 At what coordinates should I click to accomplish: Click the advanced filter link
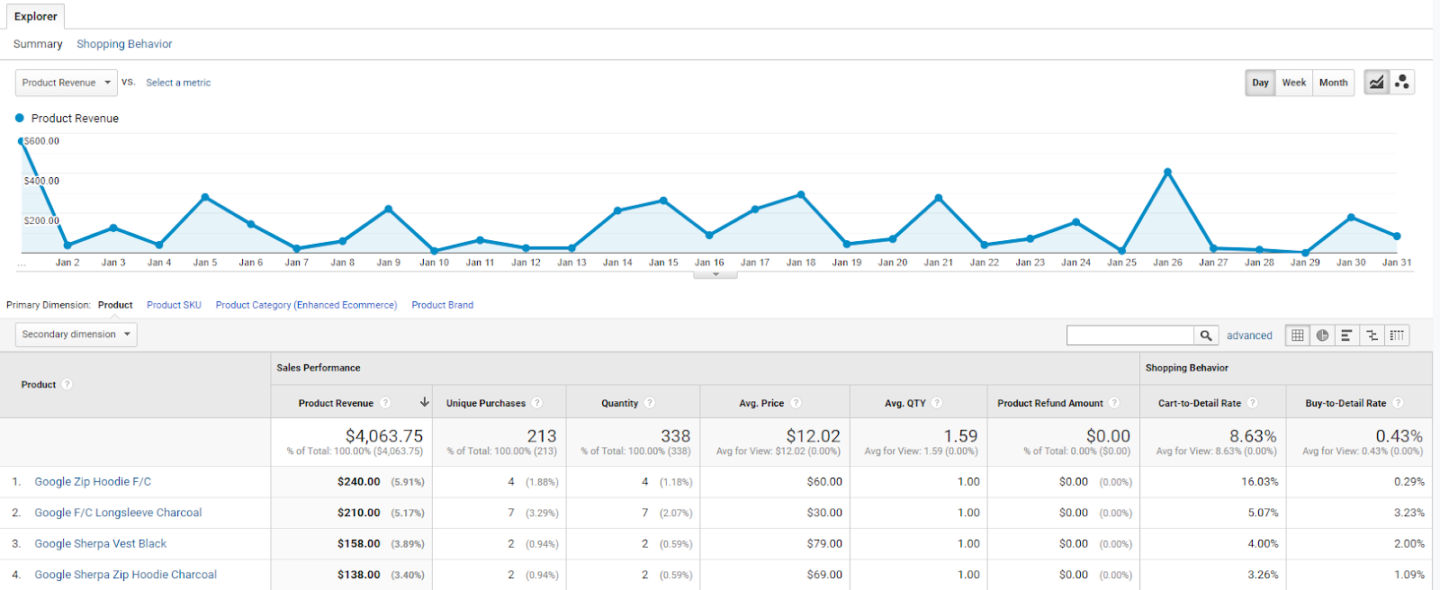(x=1249, y=336)
